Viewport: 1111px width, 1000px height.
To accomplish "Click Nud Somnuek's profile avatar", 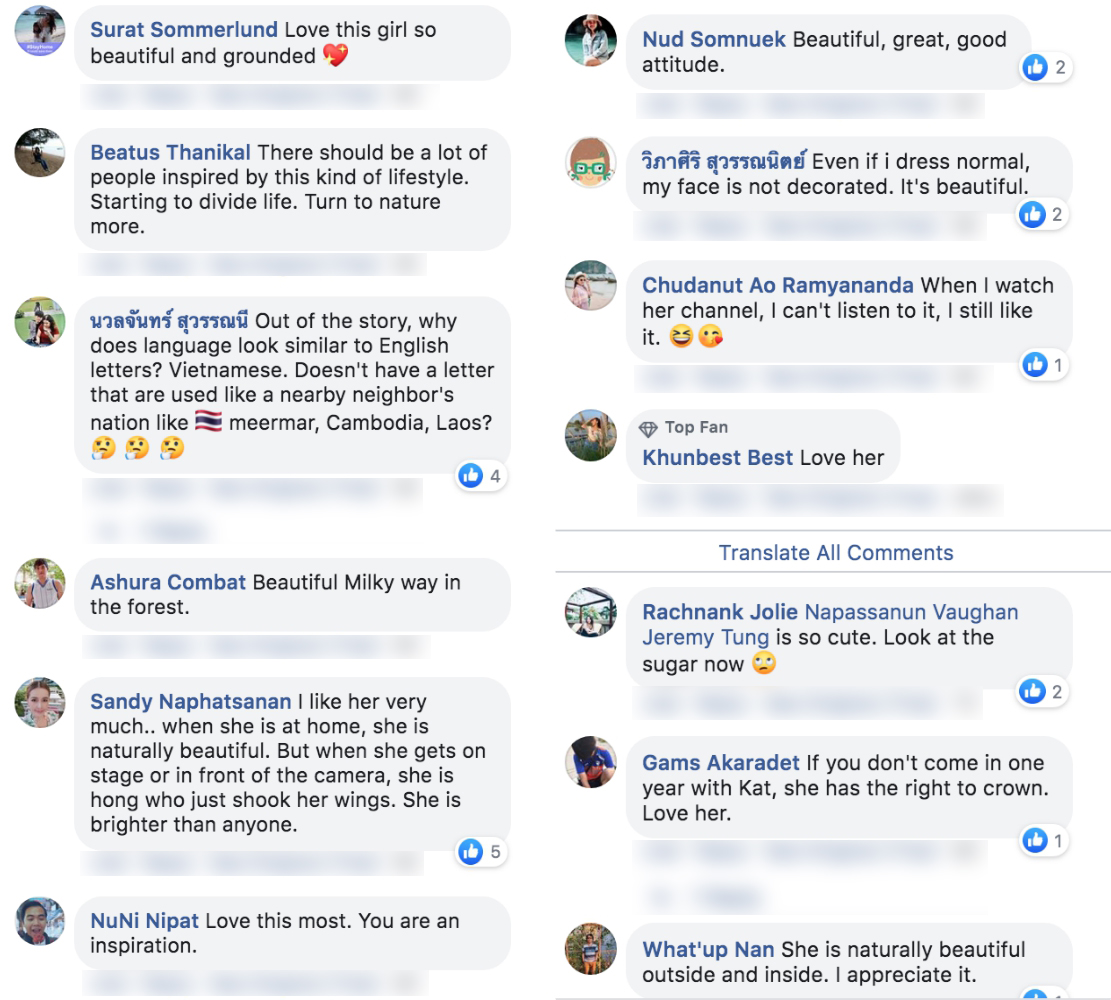I will coord(591,40).
